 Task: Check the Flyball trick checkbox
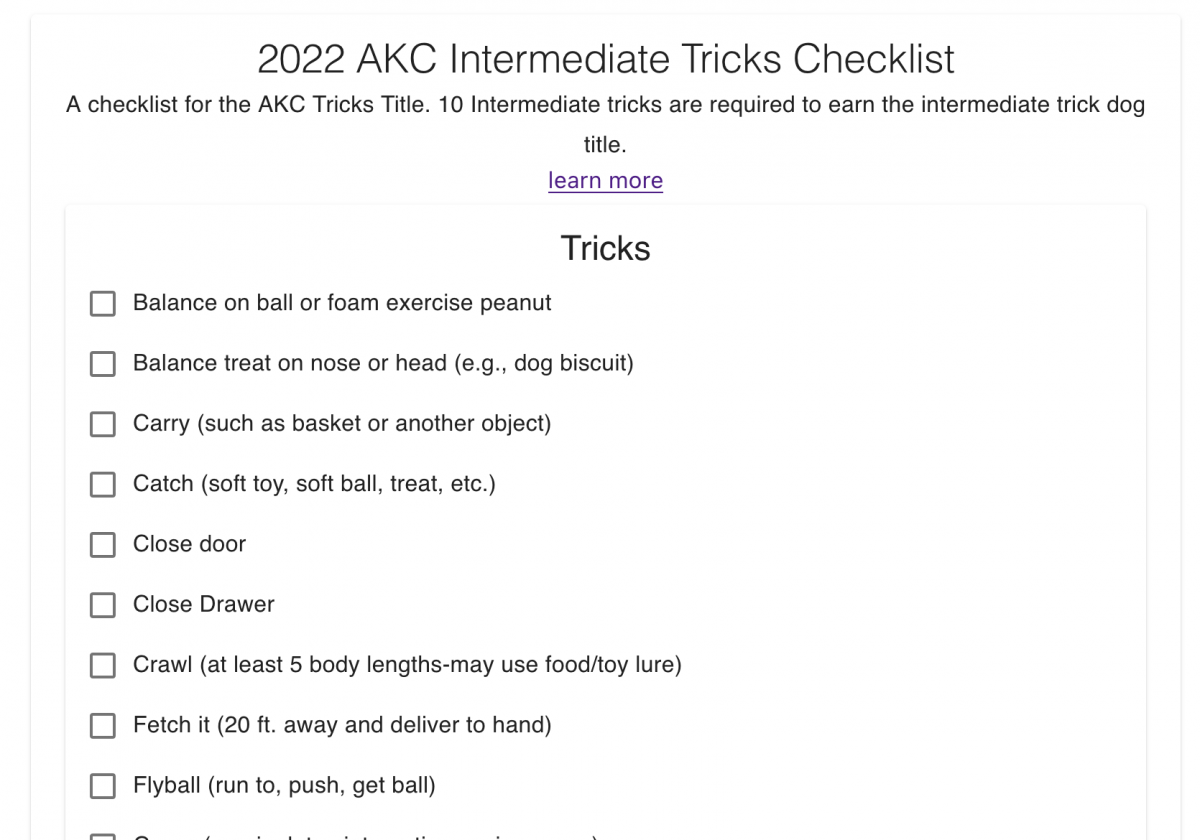[x=103, y=786]
